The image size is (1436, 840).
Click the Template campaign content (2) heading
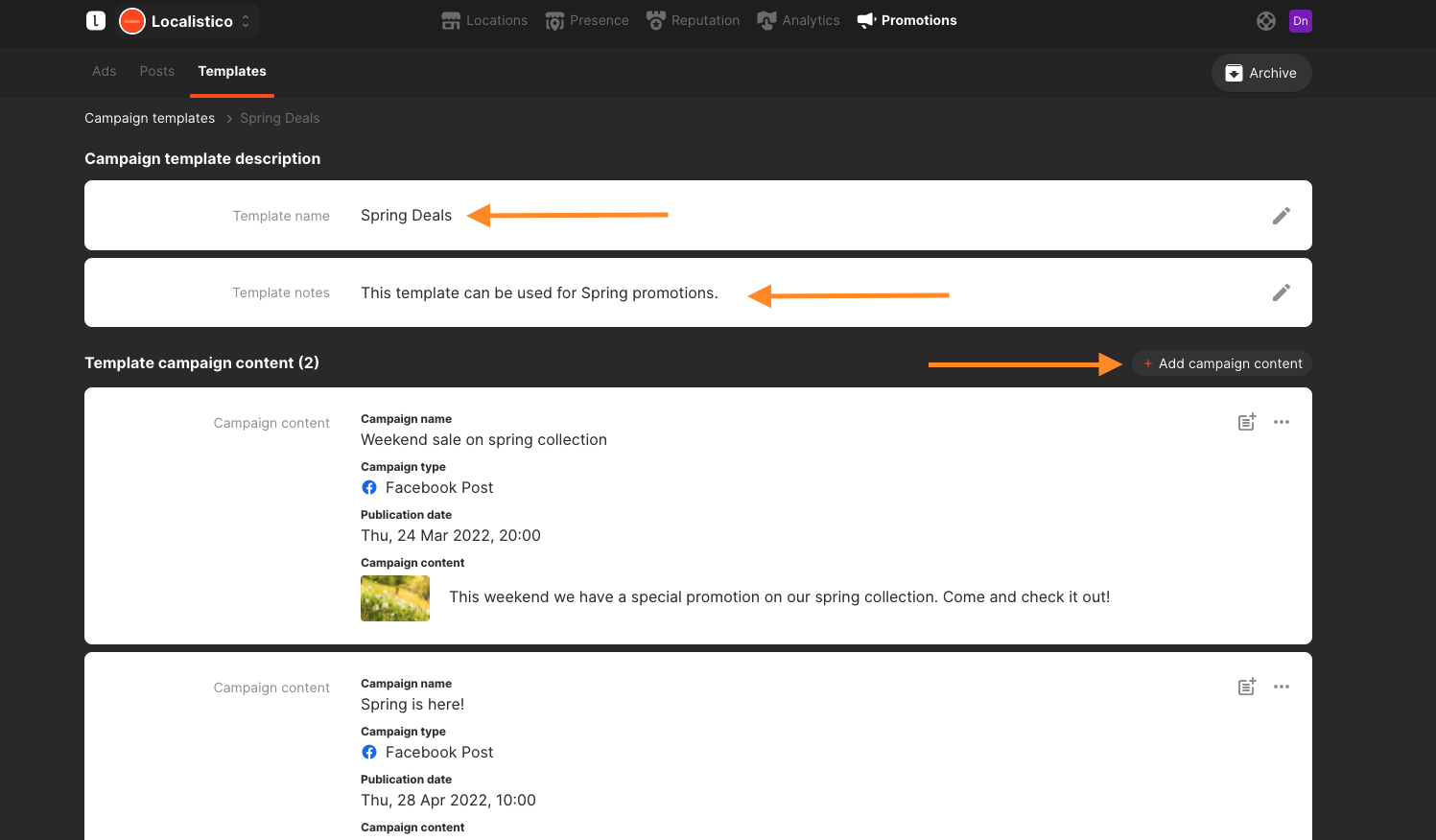[201, 362]
